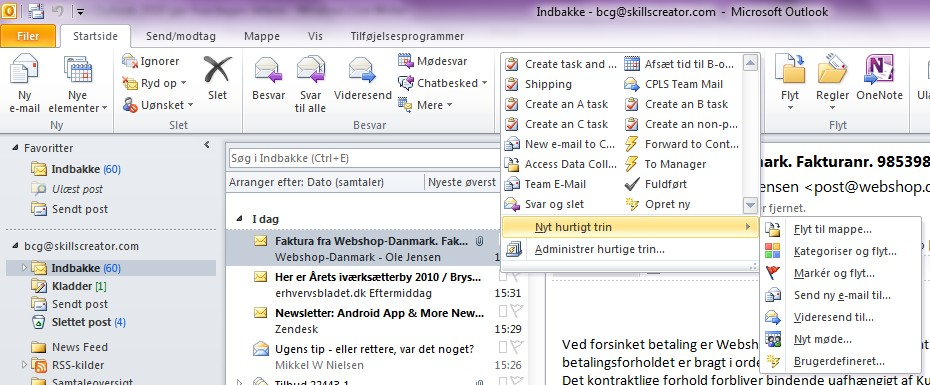Collapse the I dag group

click(239, 218)
